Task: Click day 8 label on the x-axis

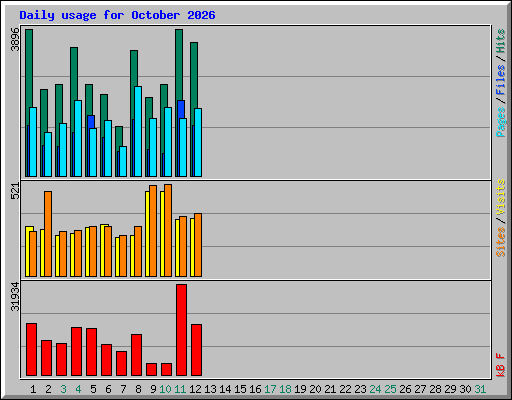Action: (x=138, y=389)
